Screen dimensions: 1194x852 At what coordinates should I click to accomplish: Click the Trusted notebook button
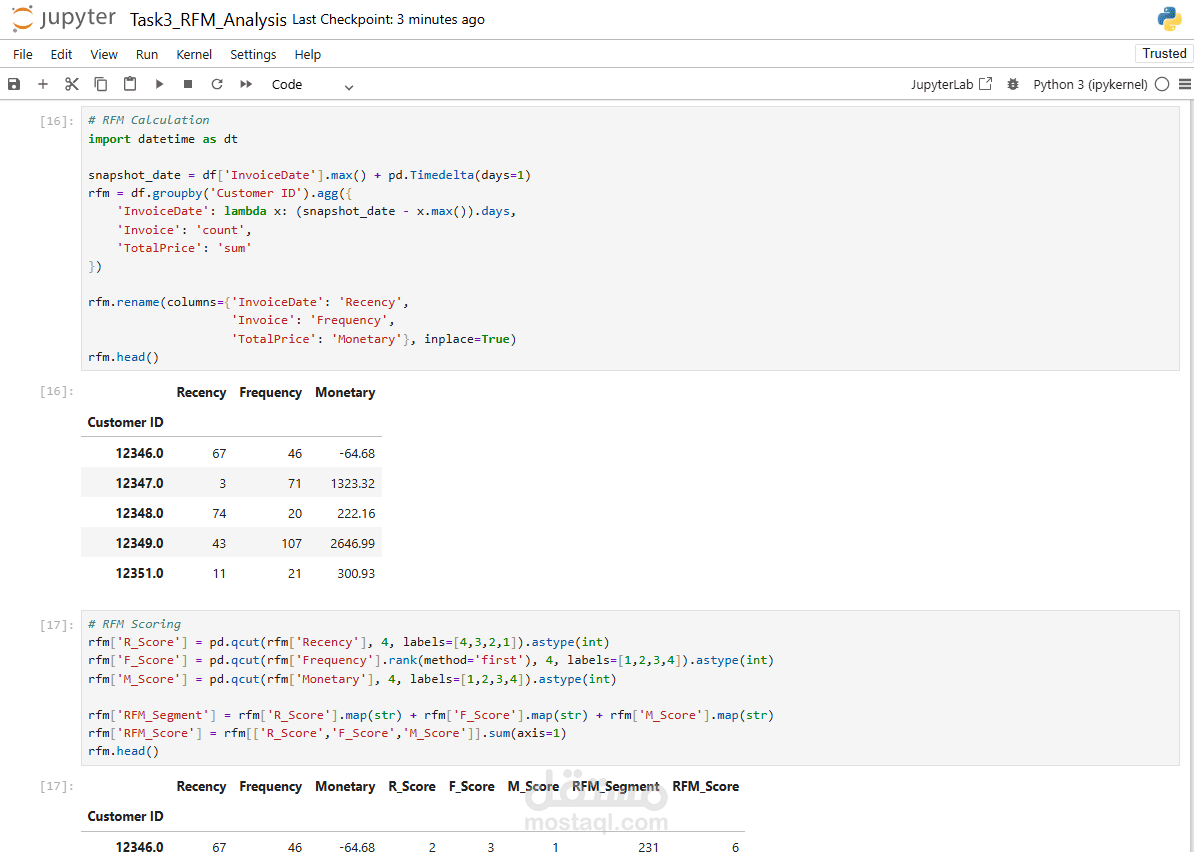pos(1164,54)
